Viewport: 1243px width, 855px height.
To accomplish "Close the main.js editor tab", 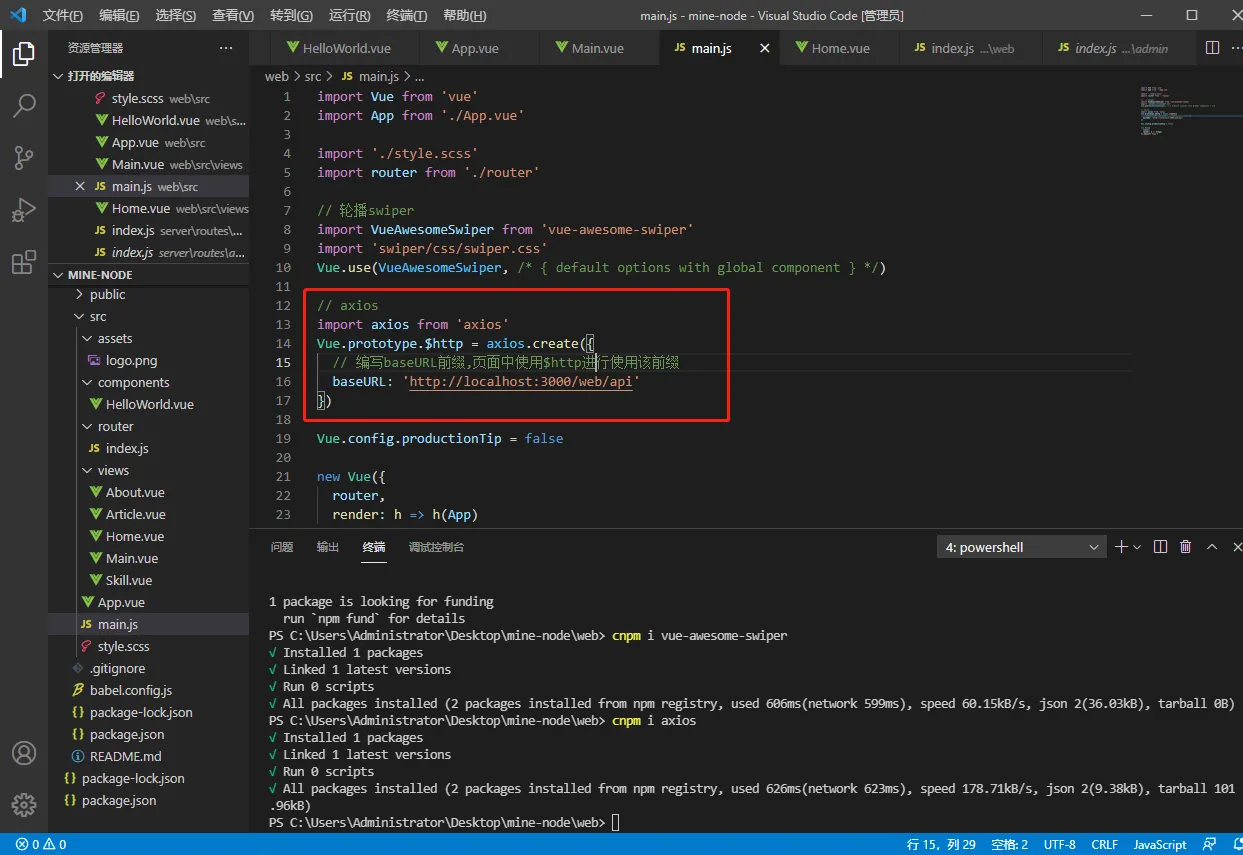I will [765, 48].
